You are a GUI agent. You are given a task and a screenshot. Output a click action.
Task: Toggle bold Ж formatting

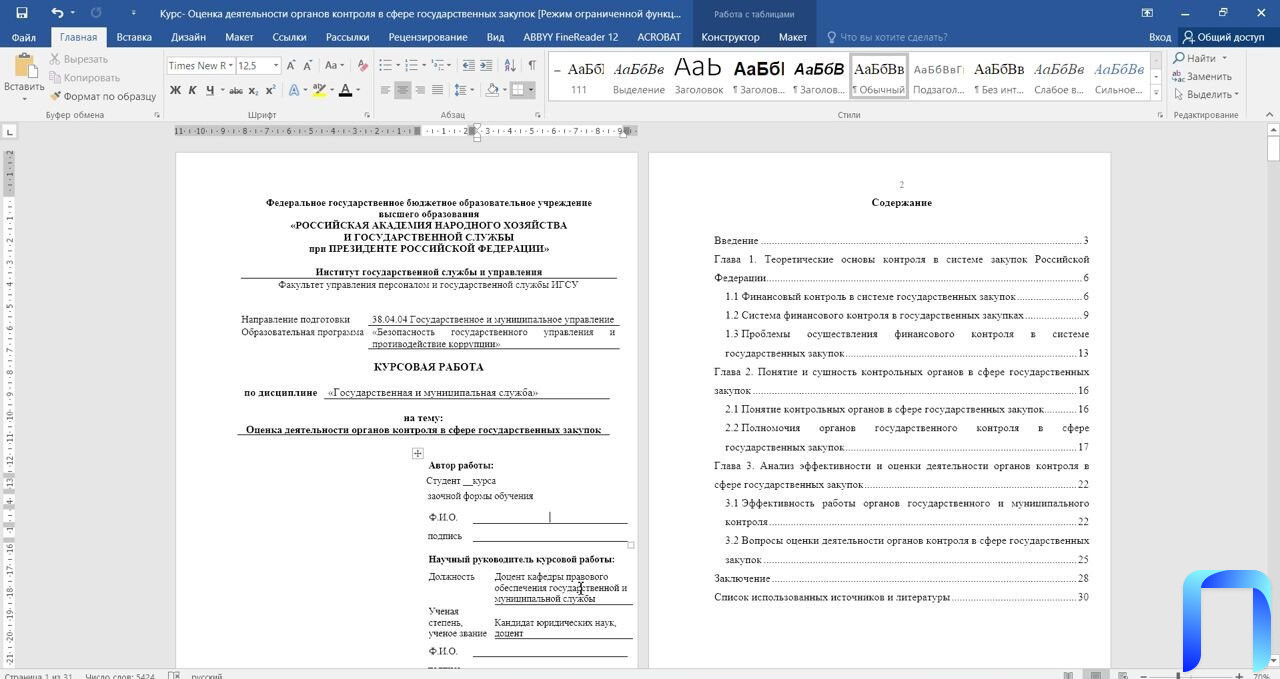175,90
